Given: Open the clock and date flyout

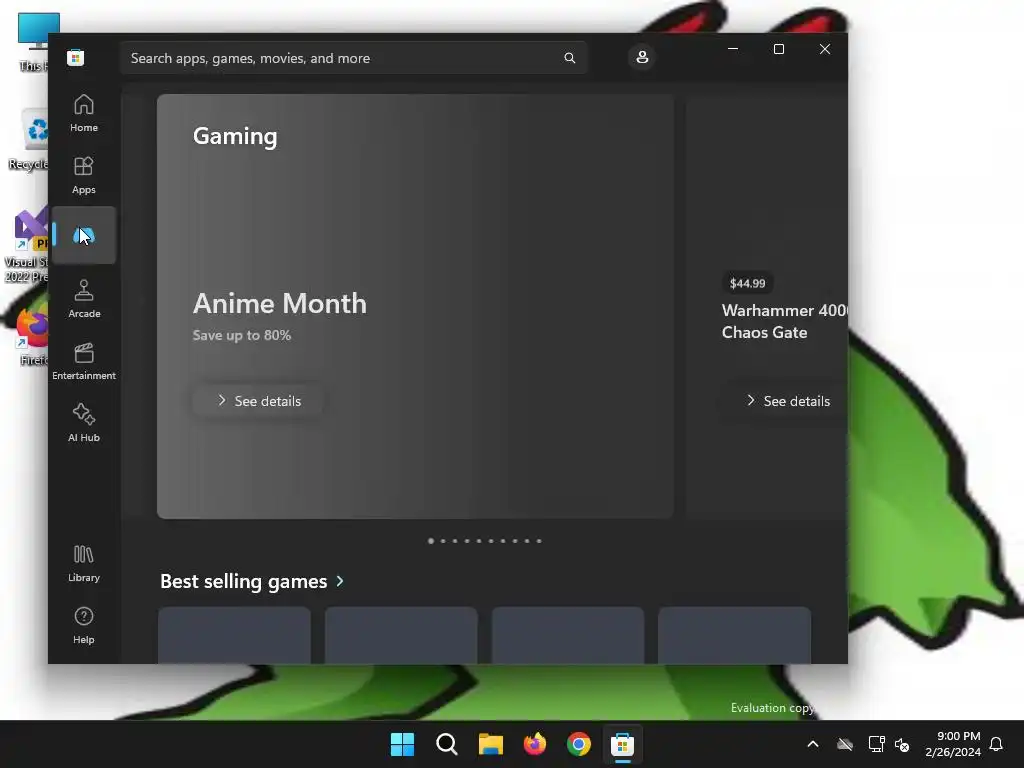Looking at the screenshot, I should pyautogui.click(x=953, y=744).
